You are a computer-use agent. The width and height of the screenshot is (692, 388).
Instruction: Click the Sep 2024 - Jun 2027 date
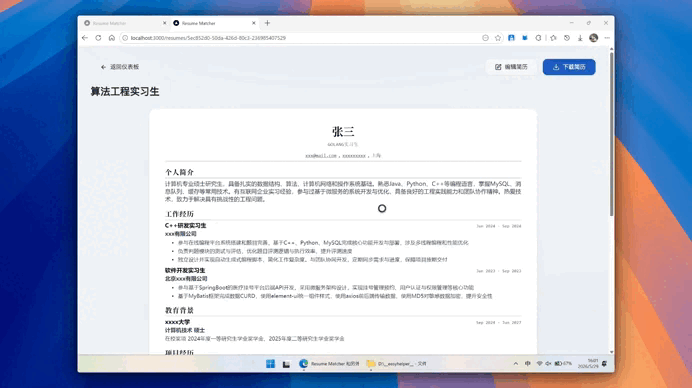click(x=499, y=323)
